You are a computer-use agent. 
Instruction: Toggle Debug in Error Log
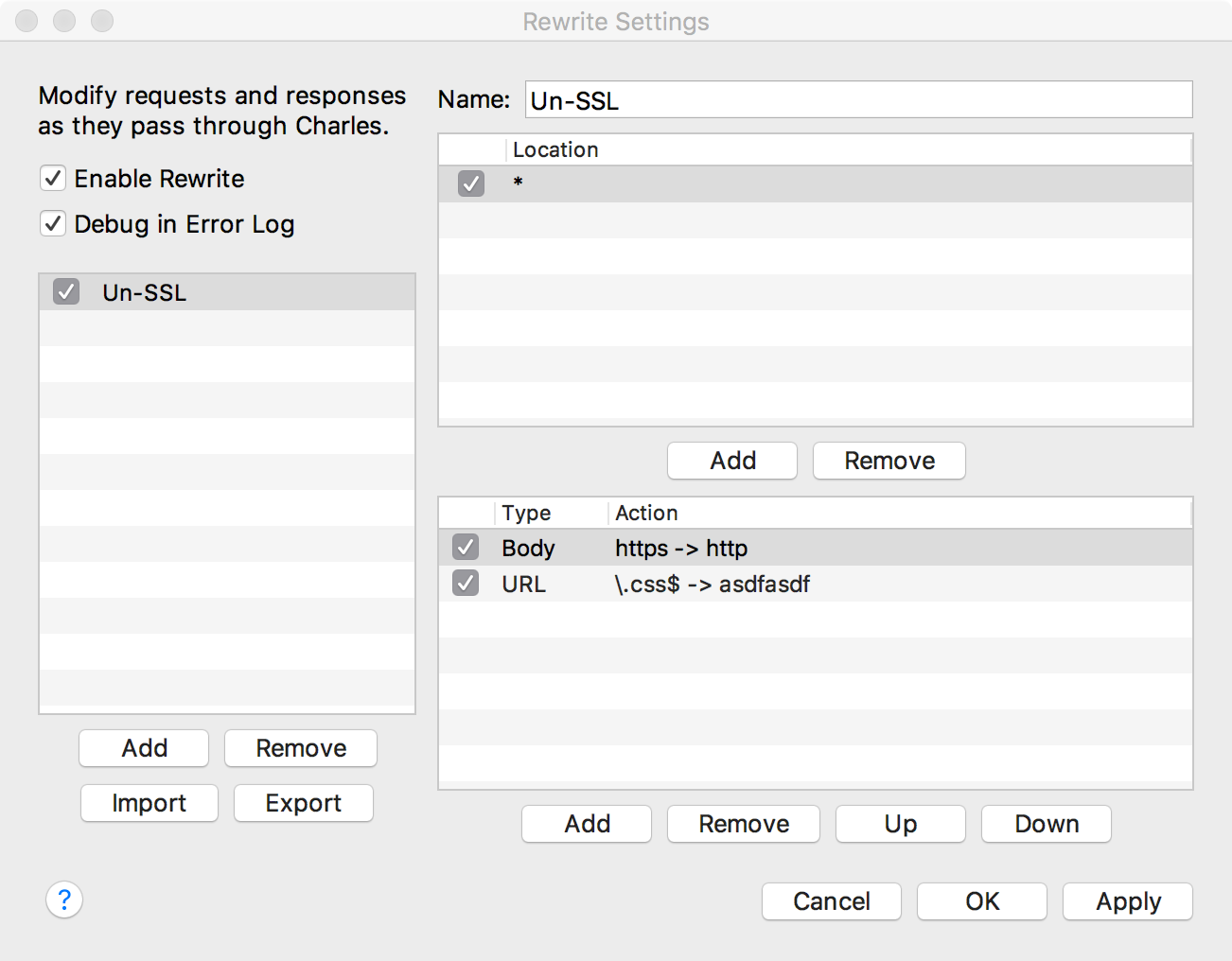click(52, 223)
